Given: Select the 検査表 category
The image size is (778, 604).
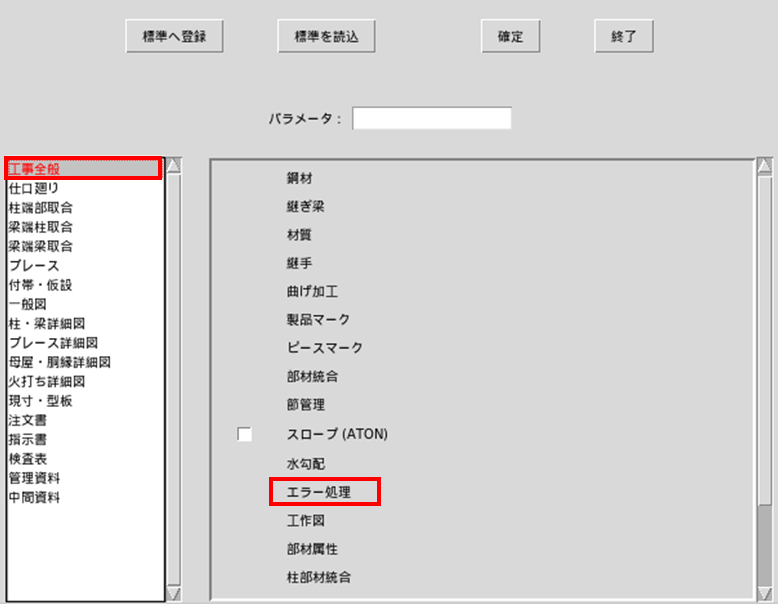Looking at the screenshot, I should pyautogui.click(x=28, y=459).
